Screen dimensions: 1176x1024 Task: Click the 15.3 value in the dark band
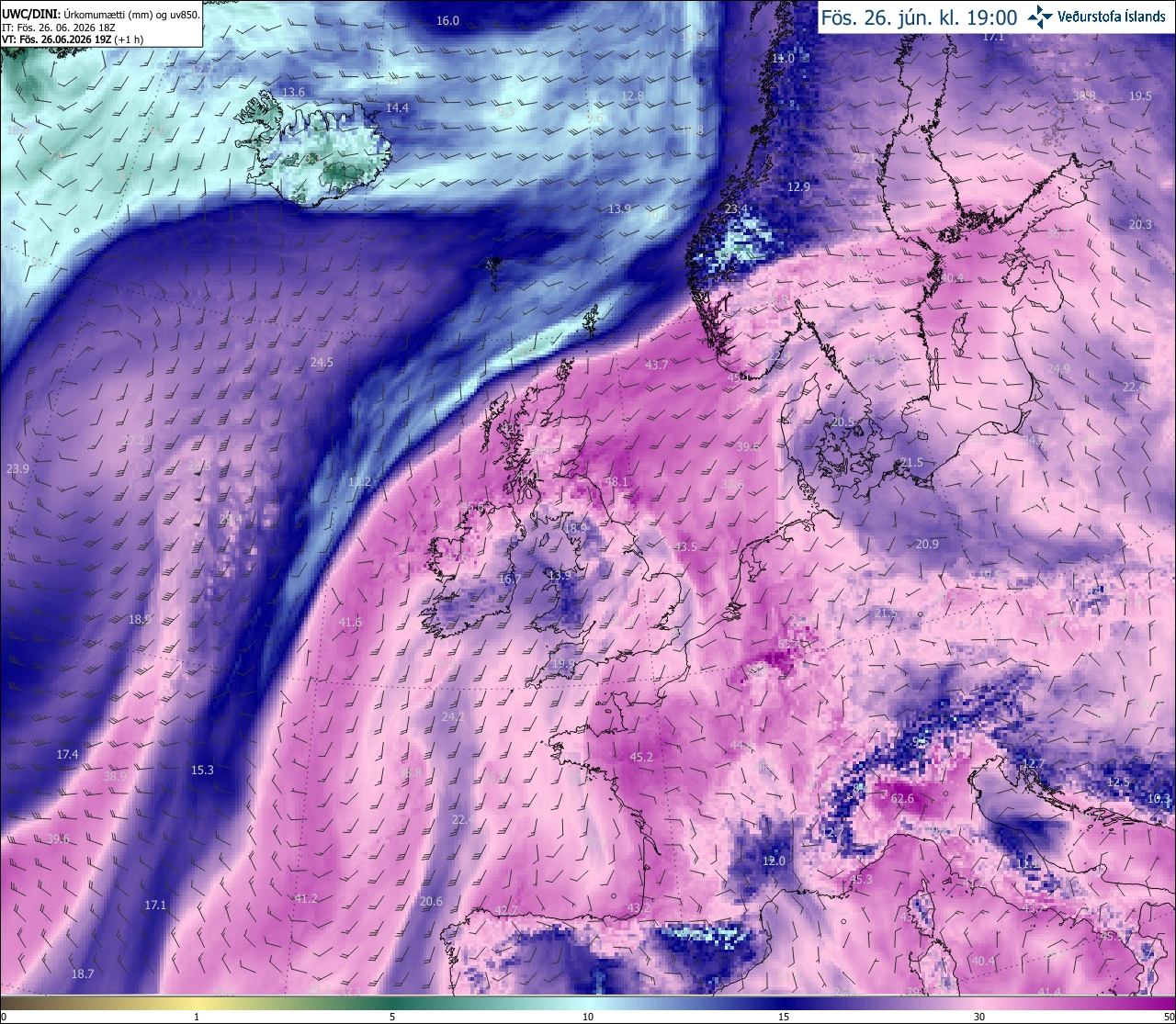coord(202,770)
